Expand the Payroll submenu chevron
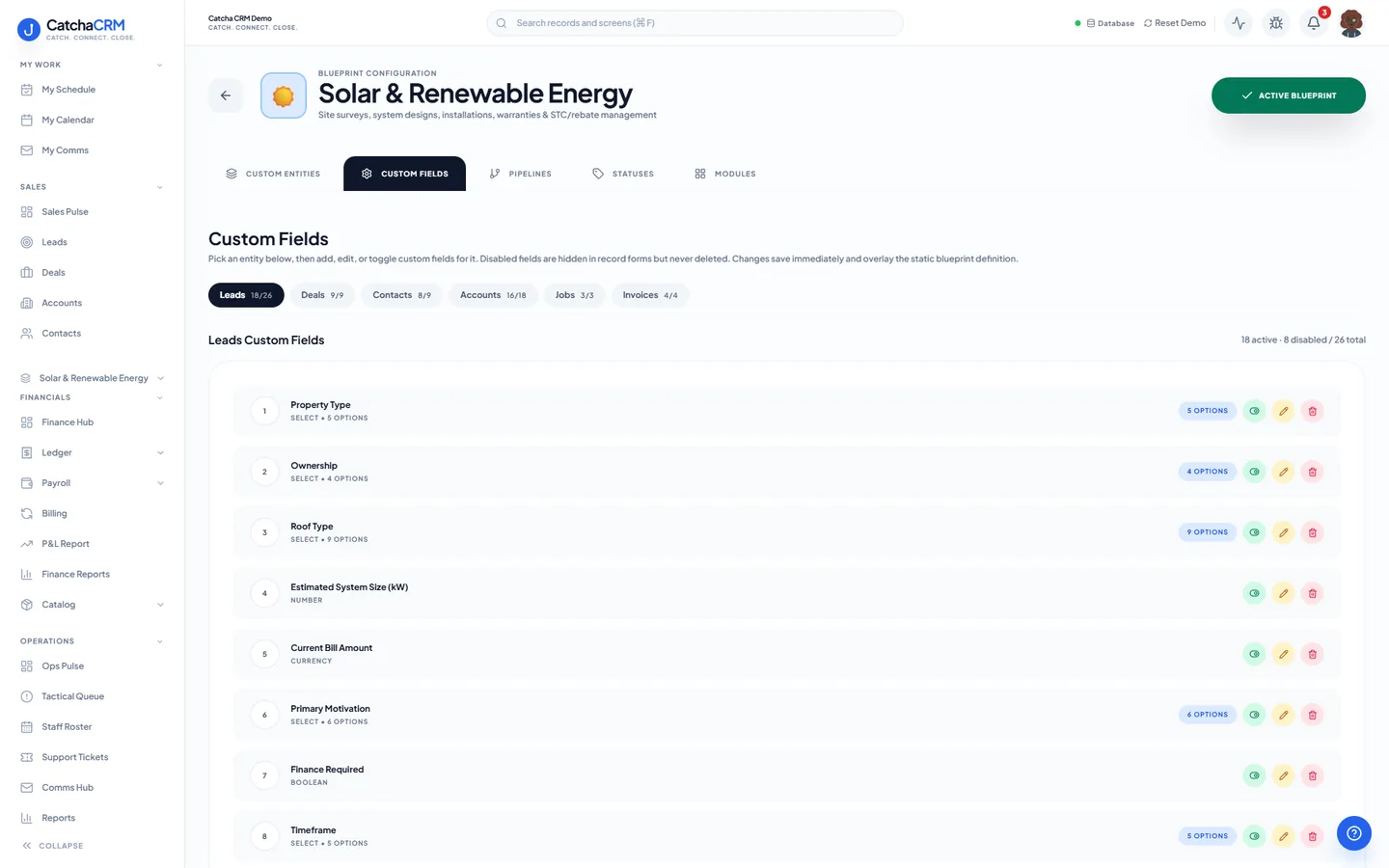 click(x=160, y=483)
